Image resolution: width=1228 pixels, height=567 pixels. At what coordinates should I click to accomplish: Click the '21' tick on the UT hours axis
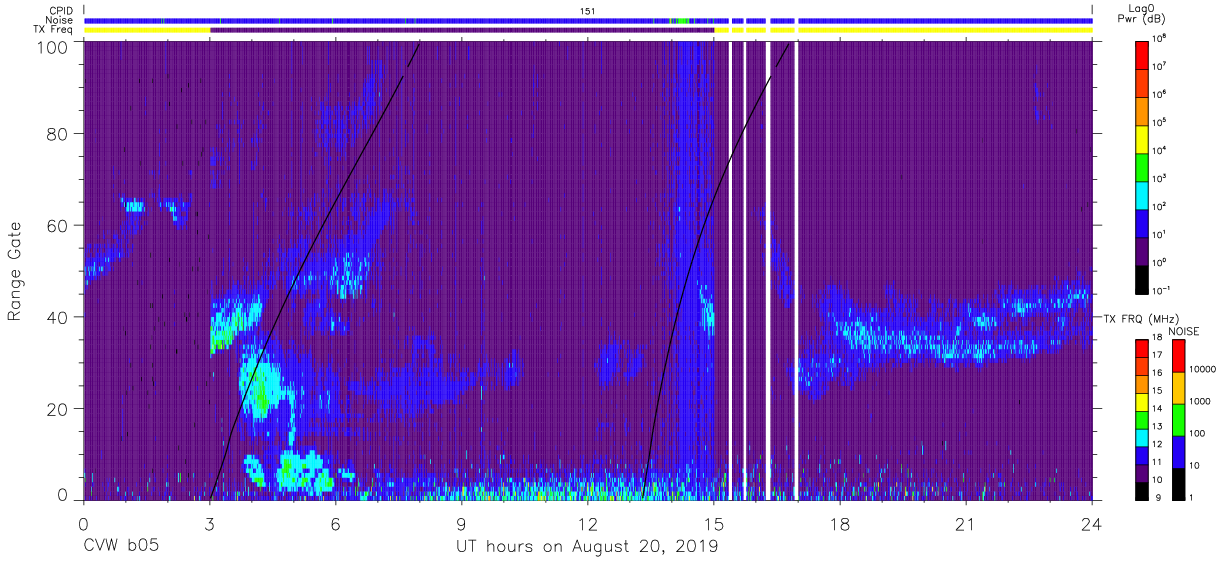point(966,524)
